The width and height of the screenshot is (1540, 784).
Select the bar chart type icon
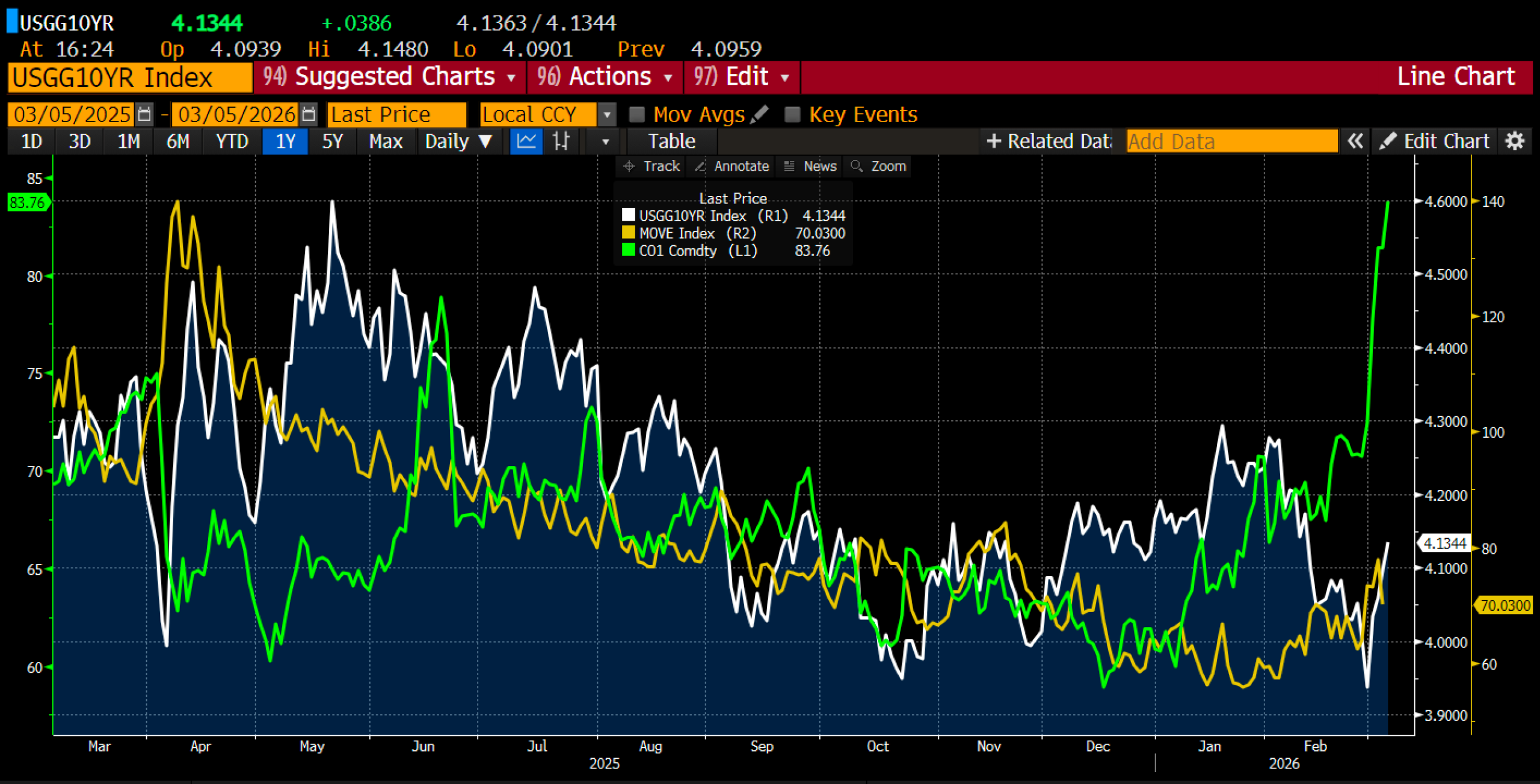(x=561, y=141)
